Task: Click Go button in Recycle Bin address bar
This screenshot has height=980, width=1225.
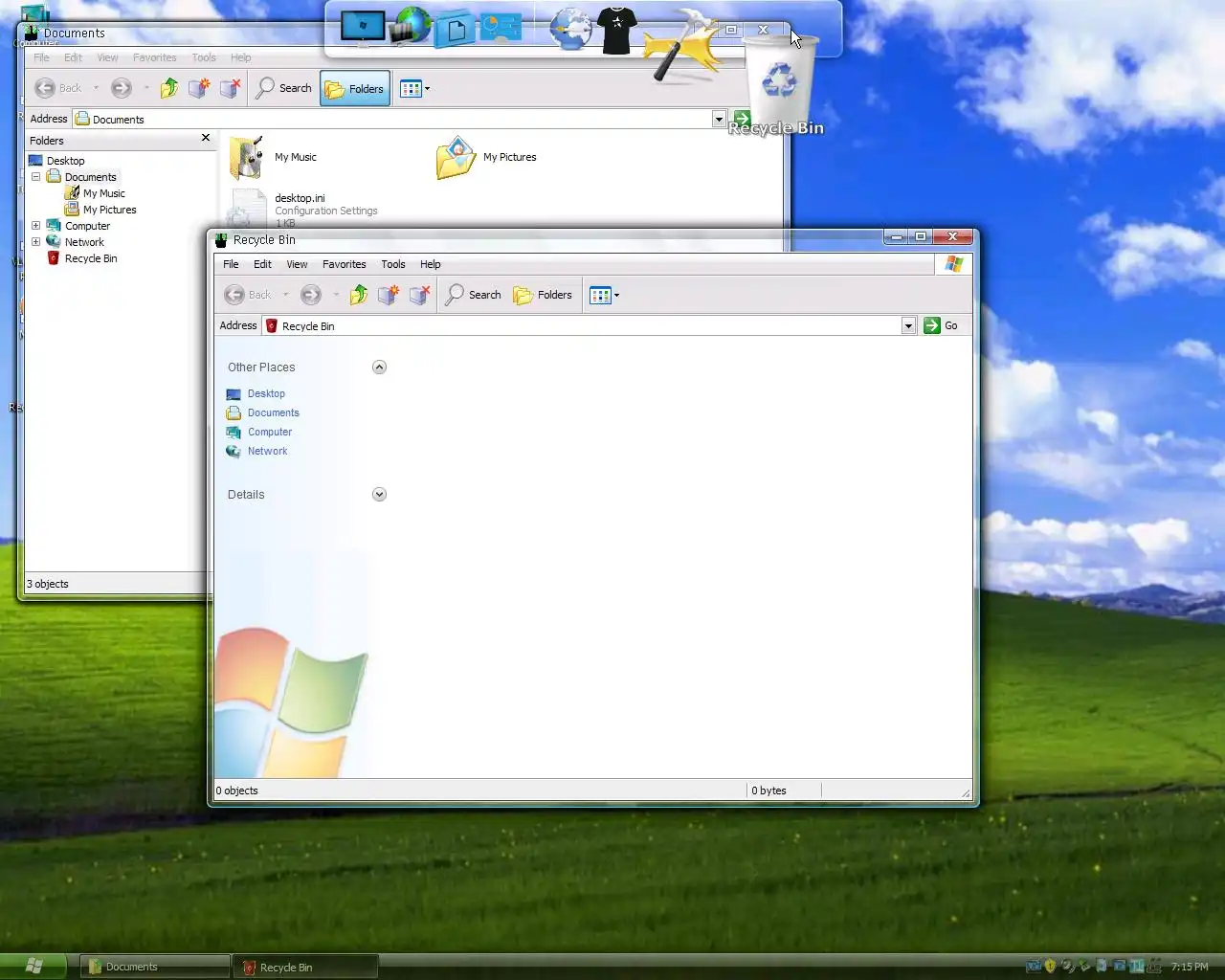Action: coord(941,325)
